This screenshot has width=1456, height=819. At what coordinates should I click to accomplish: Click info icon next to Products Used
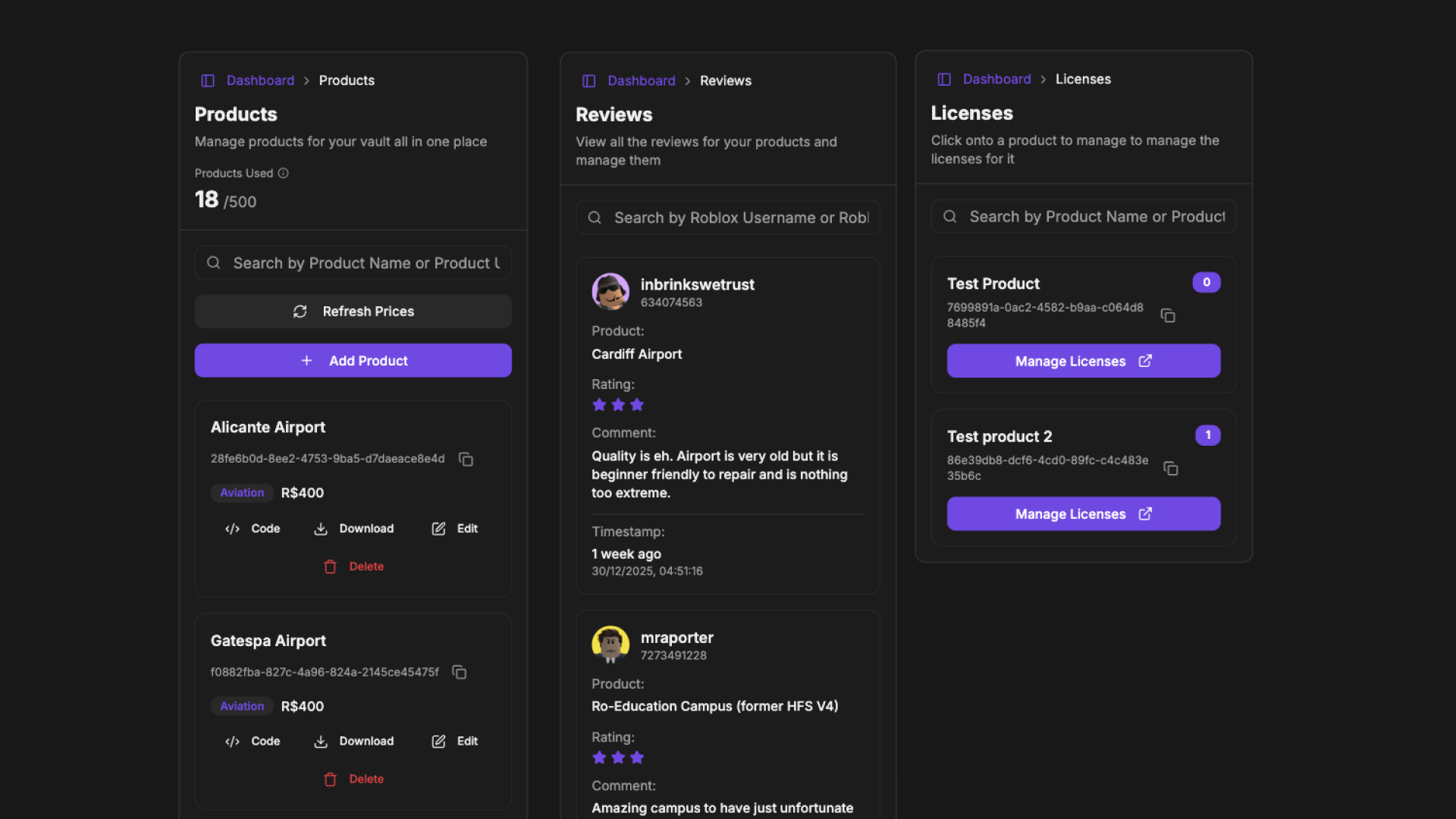[x=283, y=174]
